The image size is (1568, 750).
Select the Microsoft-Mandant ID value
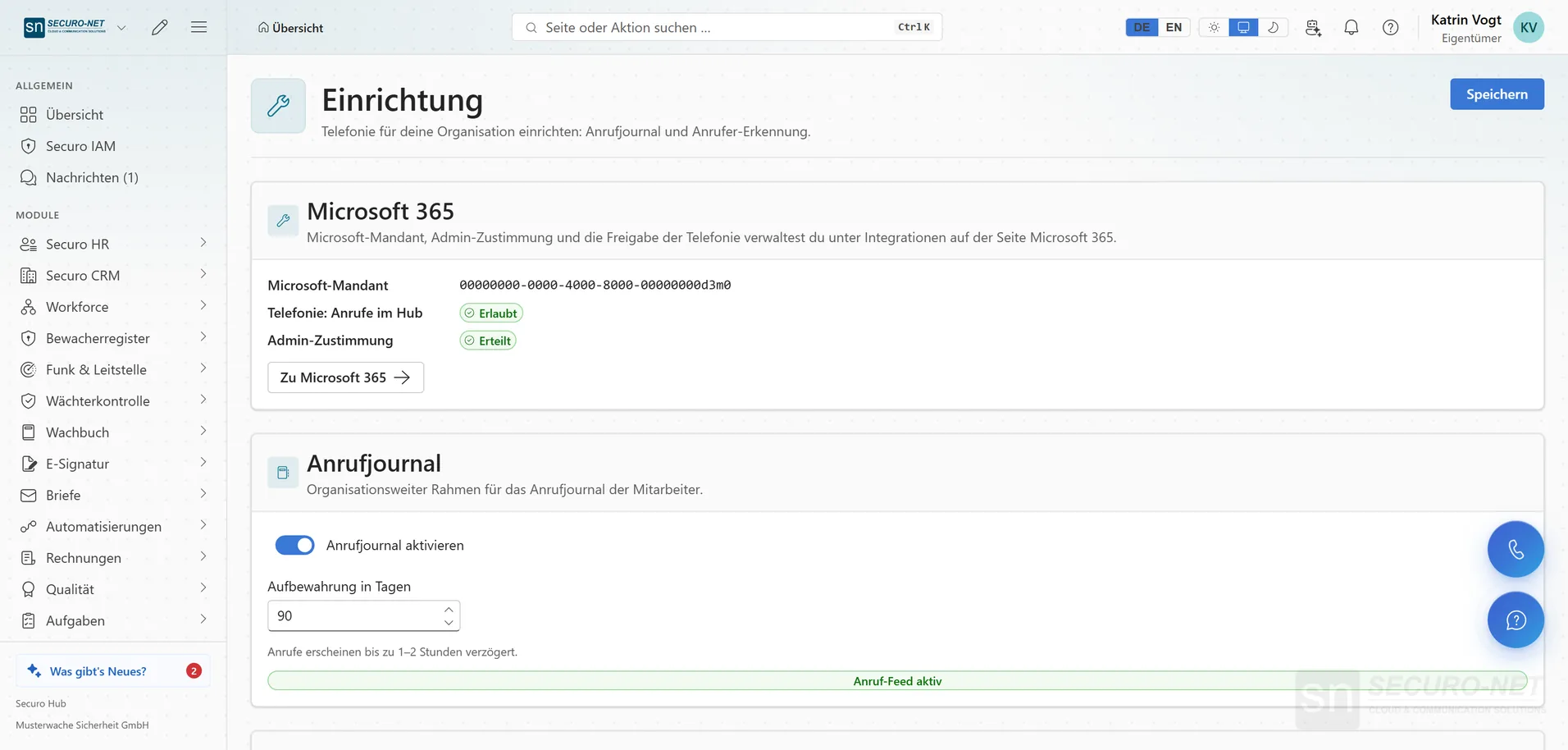595,285
